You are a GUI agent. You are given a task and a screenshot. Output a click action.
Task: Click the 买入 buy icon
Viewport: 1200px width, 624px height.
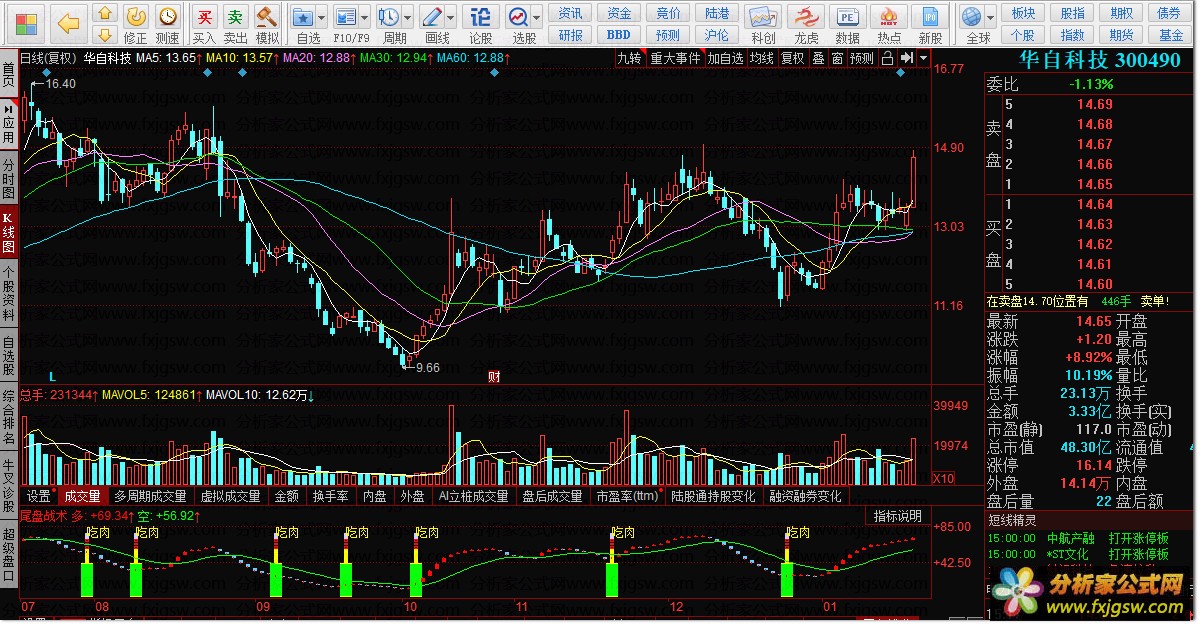click(204, 24)
